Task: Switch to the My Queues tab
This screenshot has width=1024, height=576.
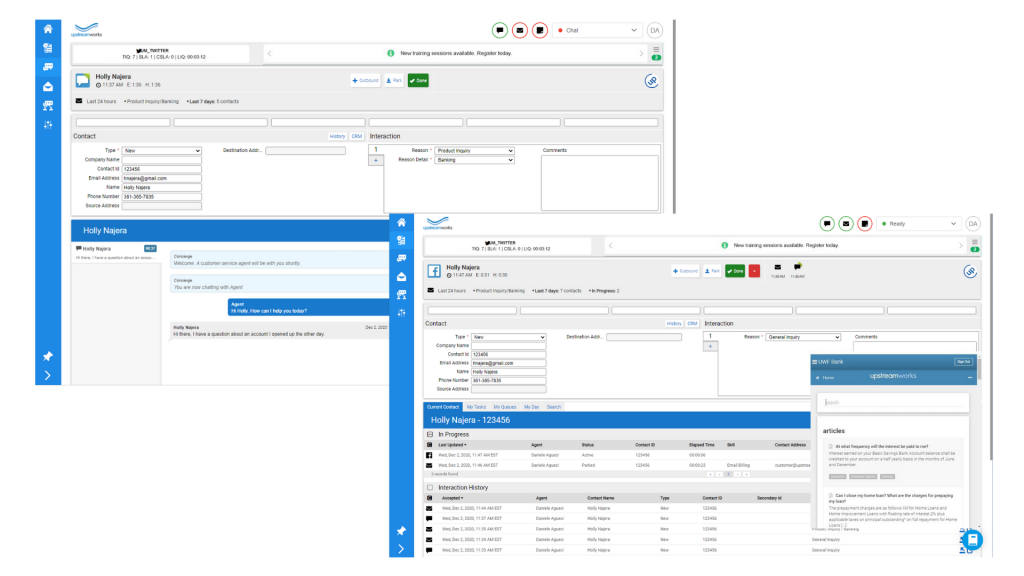Action: (x=505, y=407)
